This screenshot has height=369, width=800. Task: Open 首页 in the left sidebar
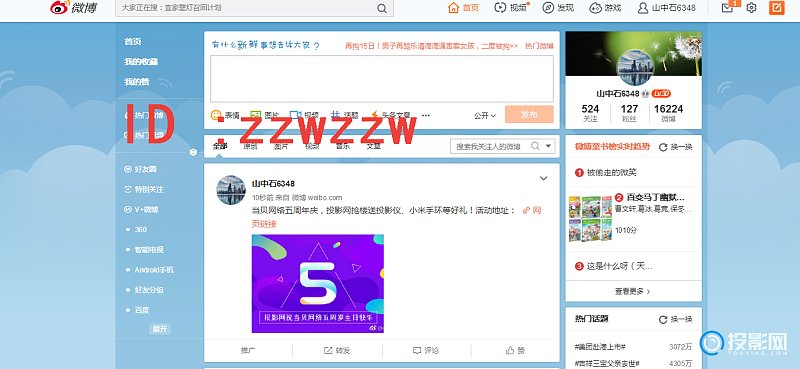click(x=133, y=41)
